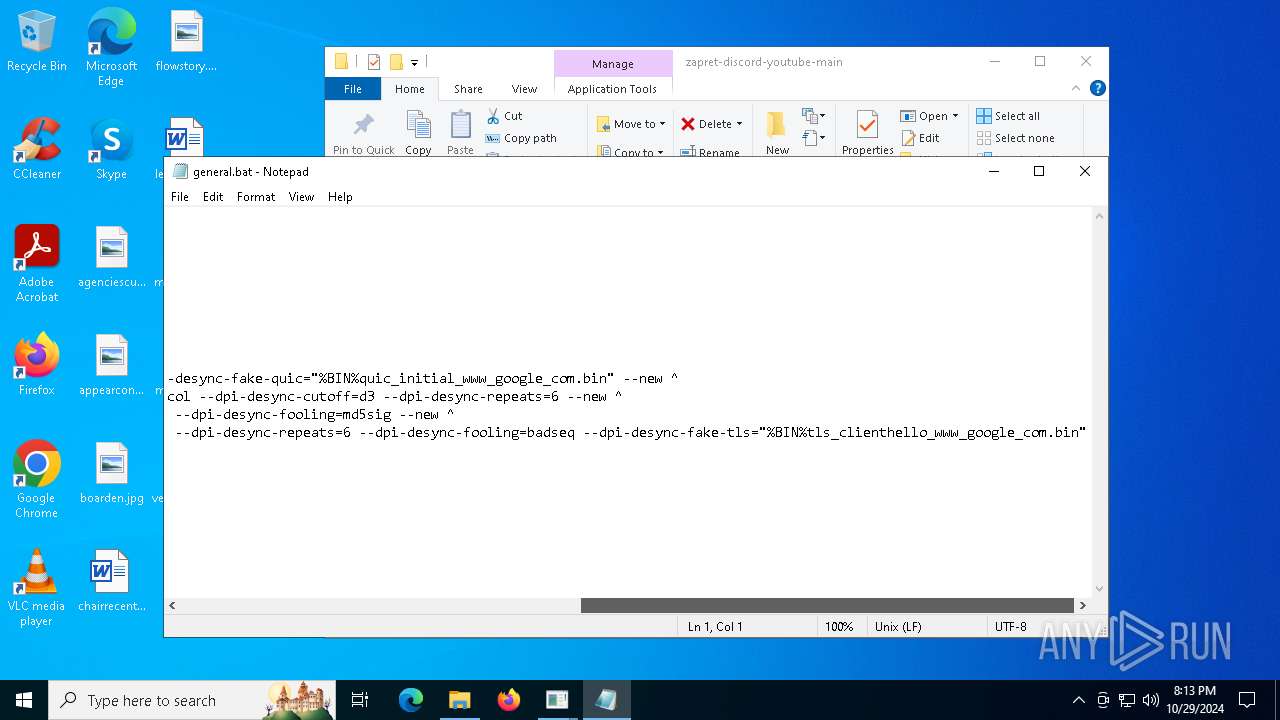The image size is (1280, 720).
Task: Launch Google Chrome desktop shortcut
Action: click(x=37, y=480)
